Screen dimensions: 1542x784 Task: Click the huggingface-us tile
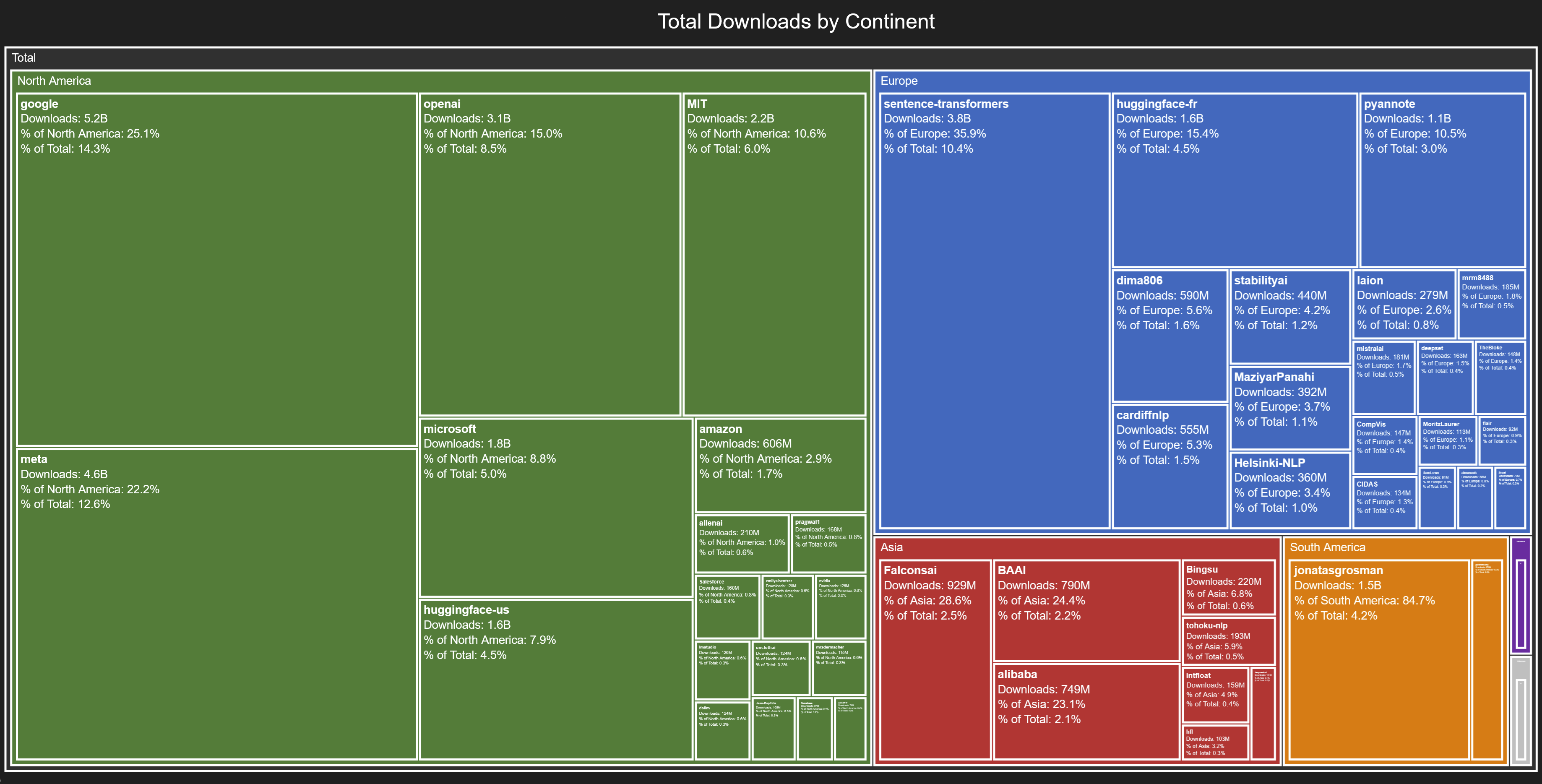[x=551, y=670]
